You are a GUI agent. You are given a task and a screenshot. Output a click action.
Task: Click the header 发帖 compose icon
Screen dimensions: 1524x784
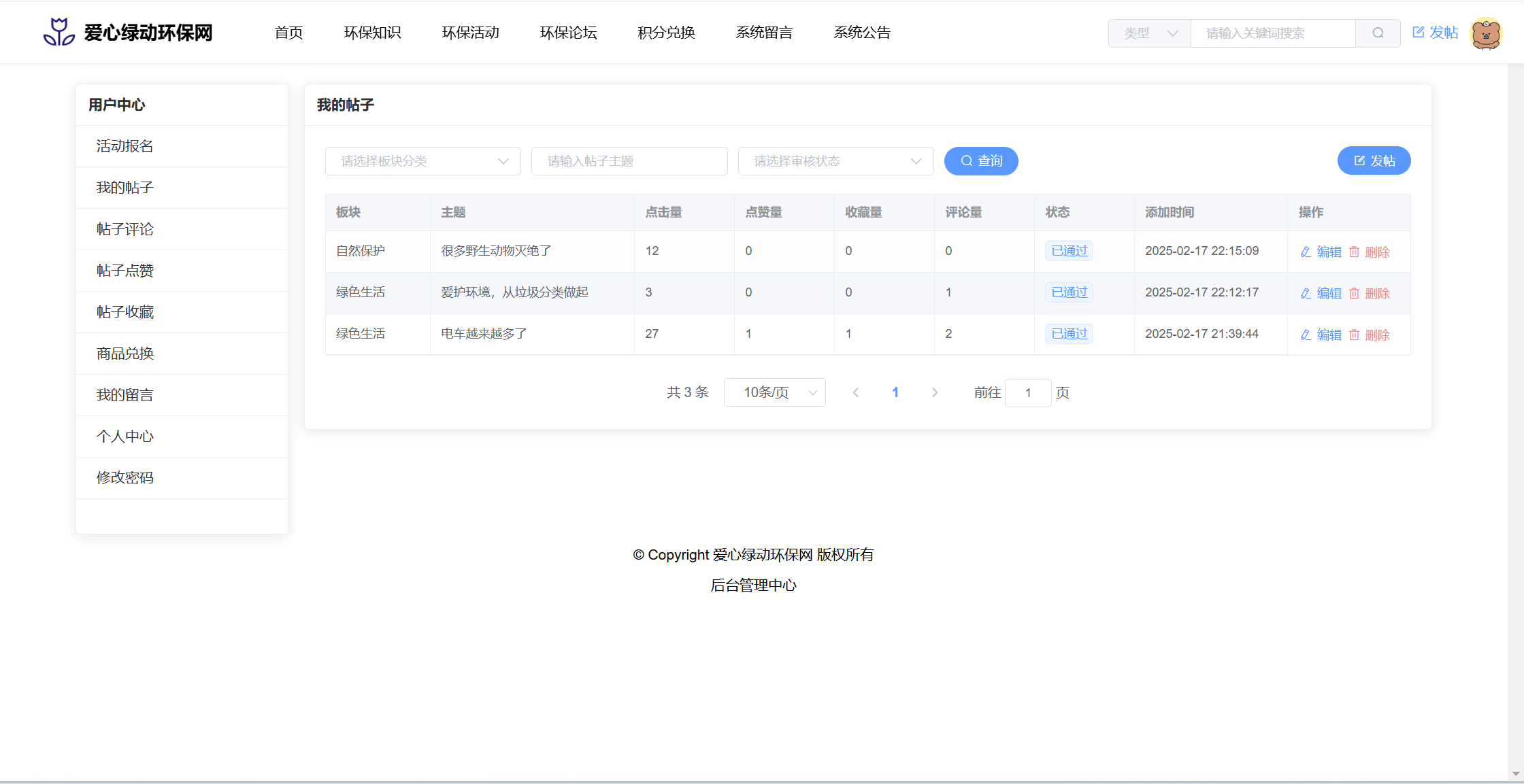(x=1419, y=32)
